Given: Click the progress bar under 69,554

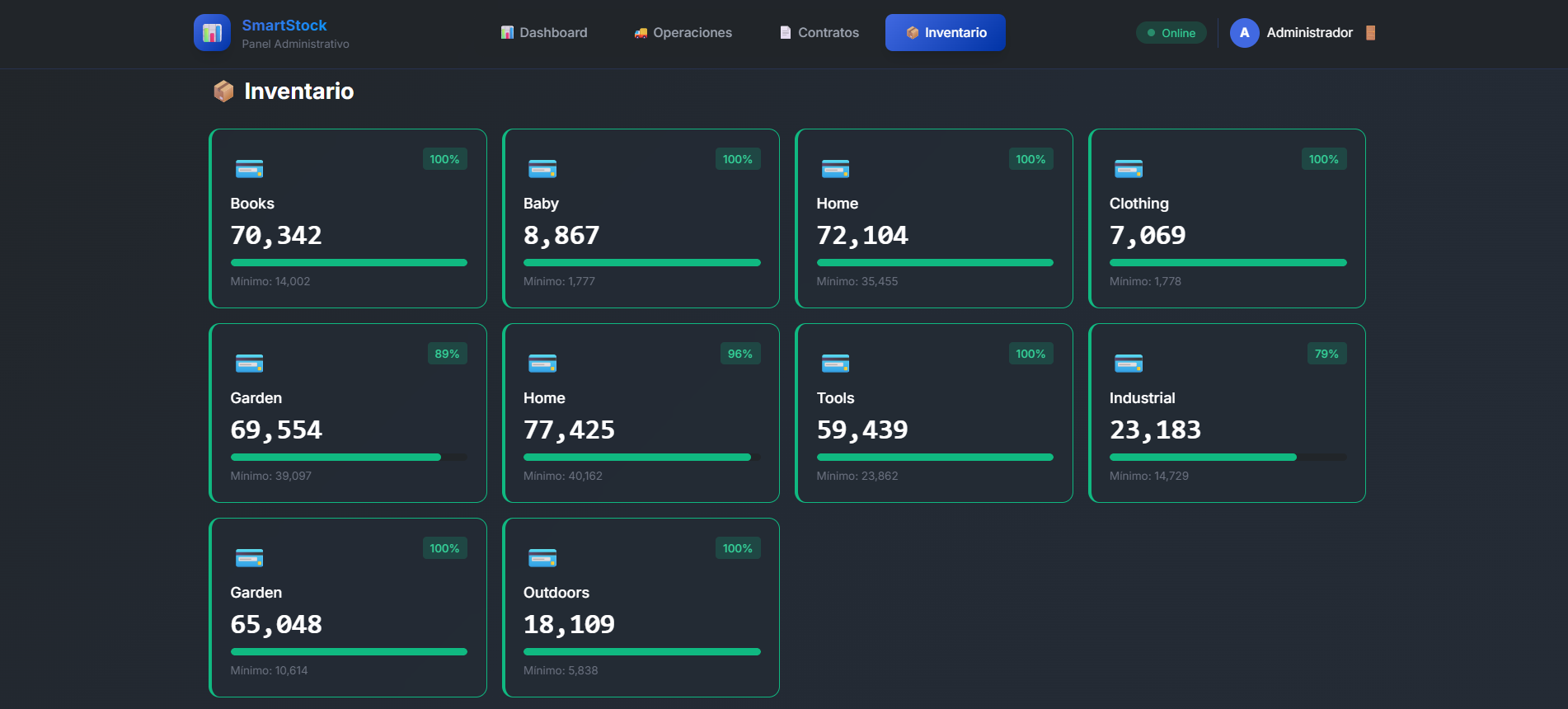Looking at the screenshot, I should [349, 458].
